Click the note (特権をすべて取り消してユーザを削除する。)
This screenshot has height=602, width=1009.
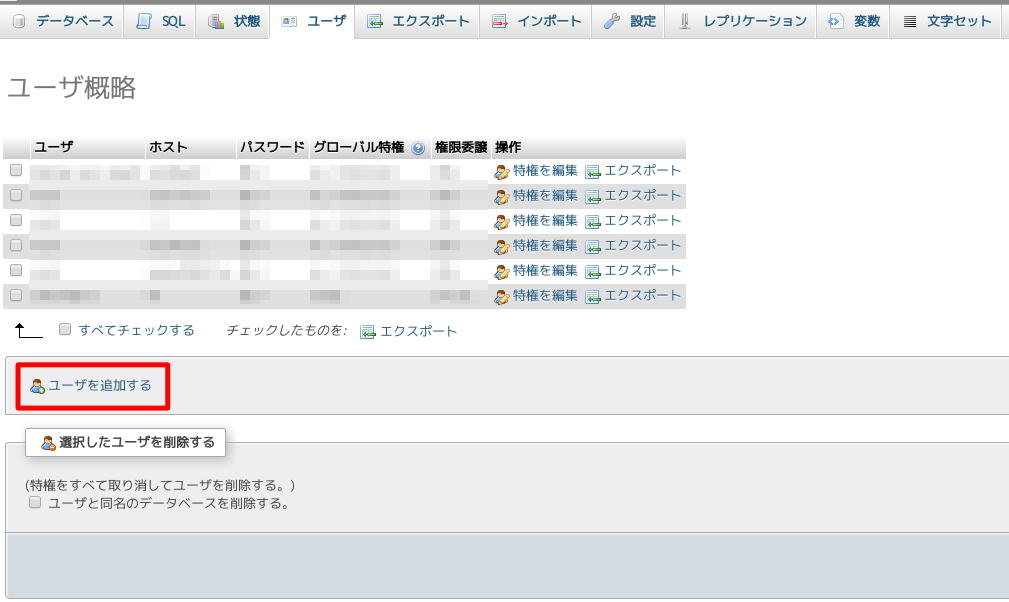pos(160,485)
